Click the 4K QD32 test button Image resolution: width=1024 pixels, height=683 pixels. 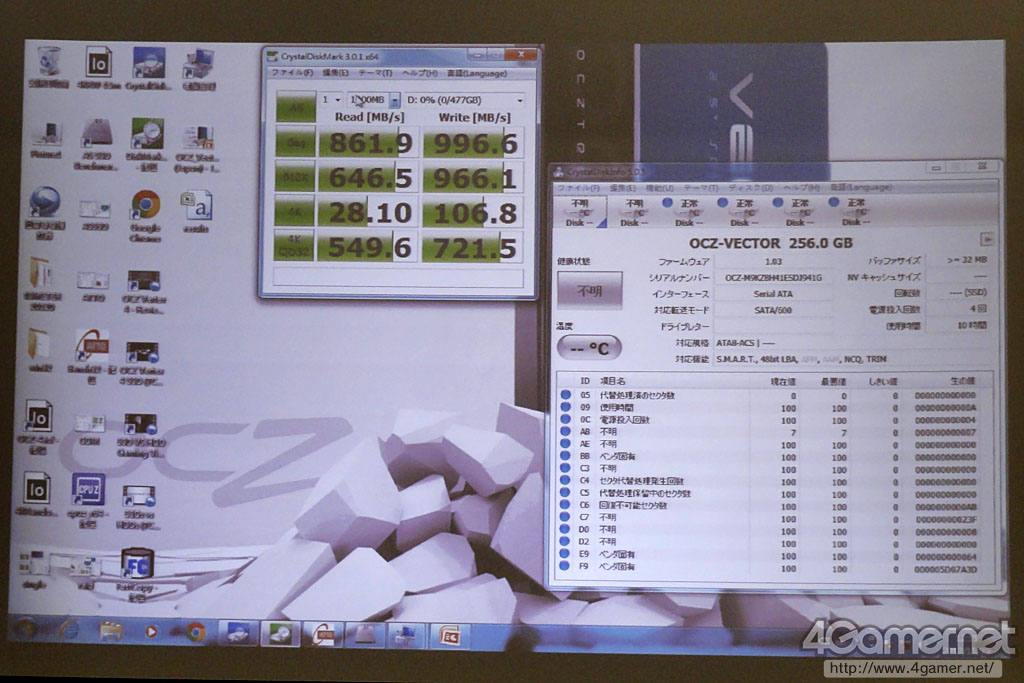[295, 246]
